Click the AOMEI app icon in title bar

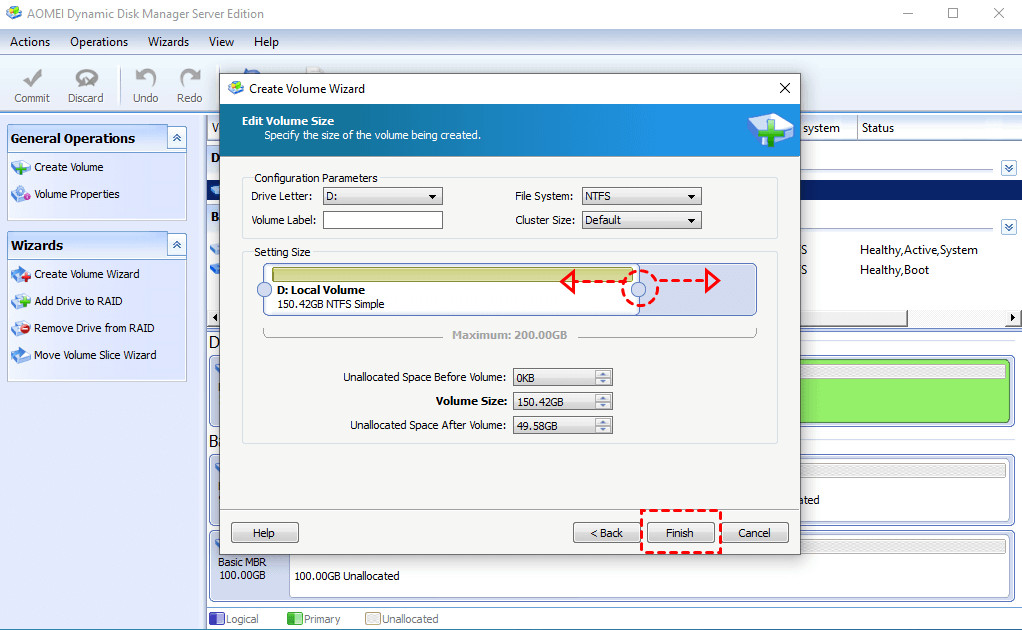point(14,13)
